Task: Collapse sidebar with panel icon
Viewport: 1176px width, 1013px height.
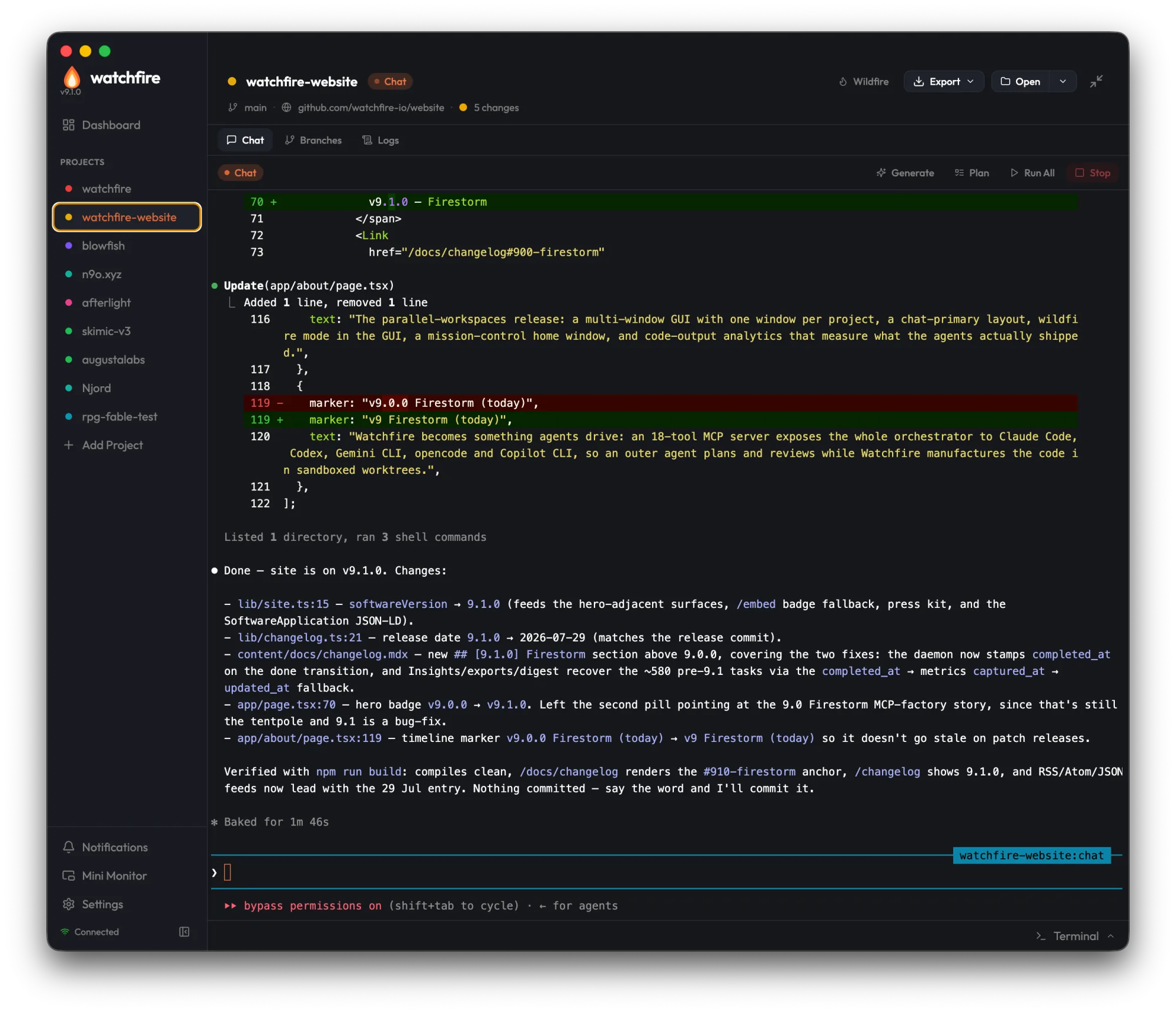Action: click(x=184, y=932)
